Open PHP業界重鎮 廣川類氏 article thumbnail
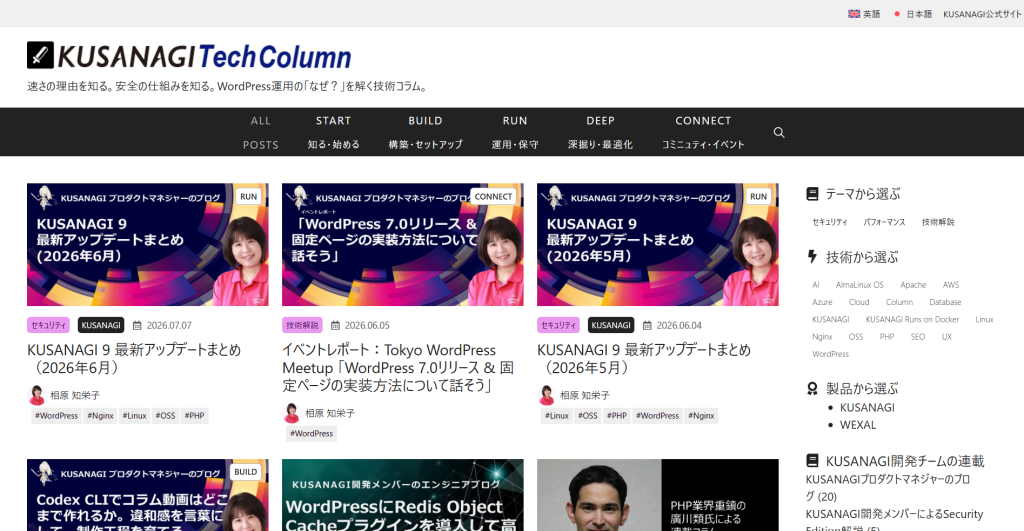This screenshot has height=531, width=1024. (658, 495)
